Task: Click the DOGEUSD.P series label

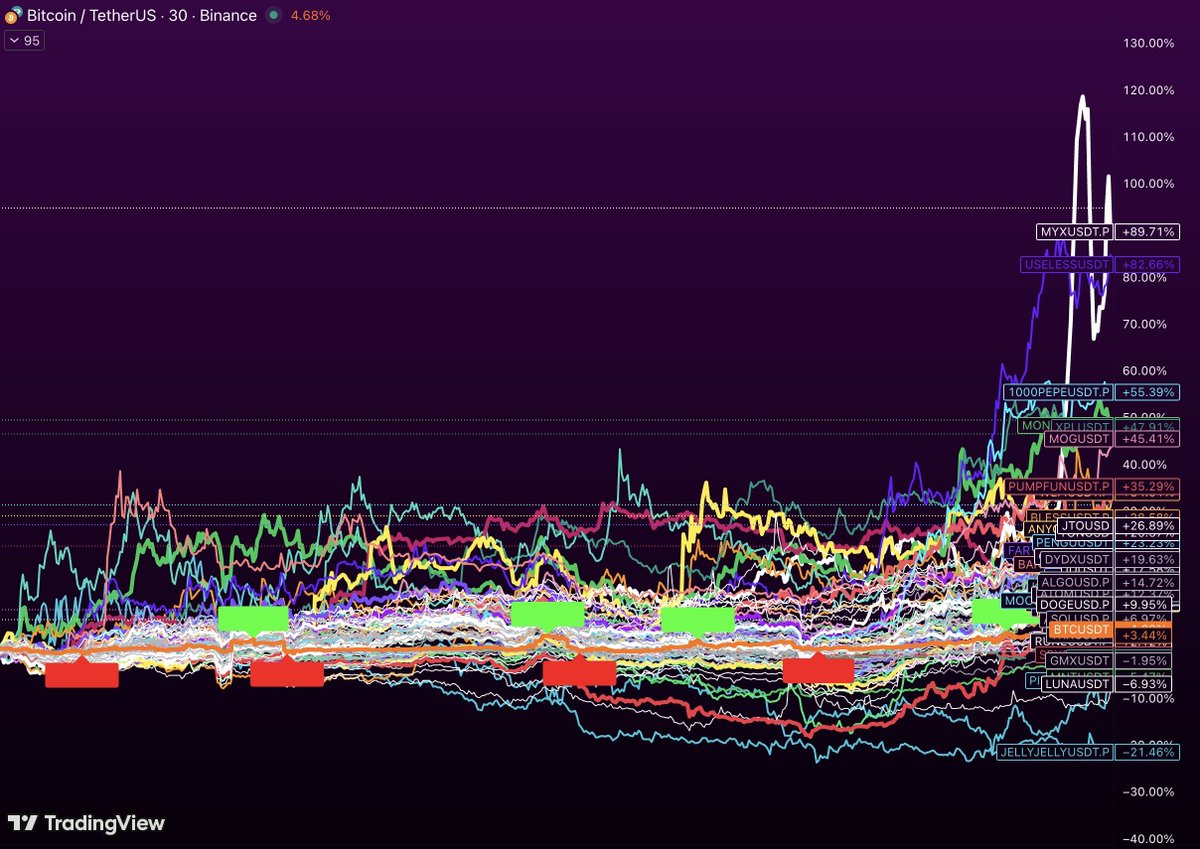Action: click(1074, 604)
